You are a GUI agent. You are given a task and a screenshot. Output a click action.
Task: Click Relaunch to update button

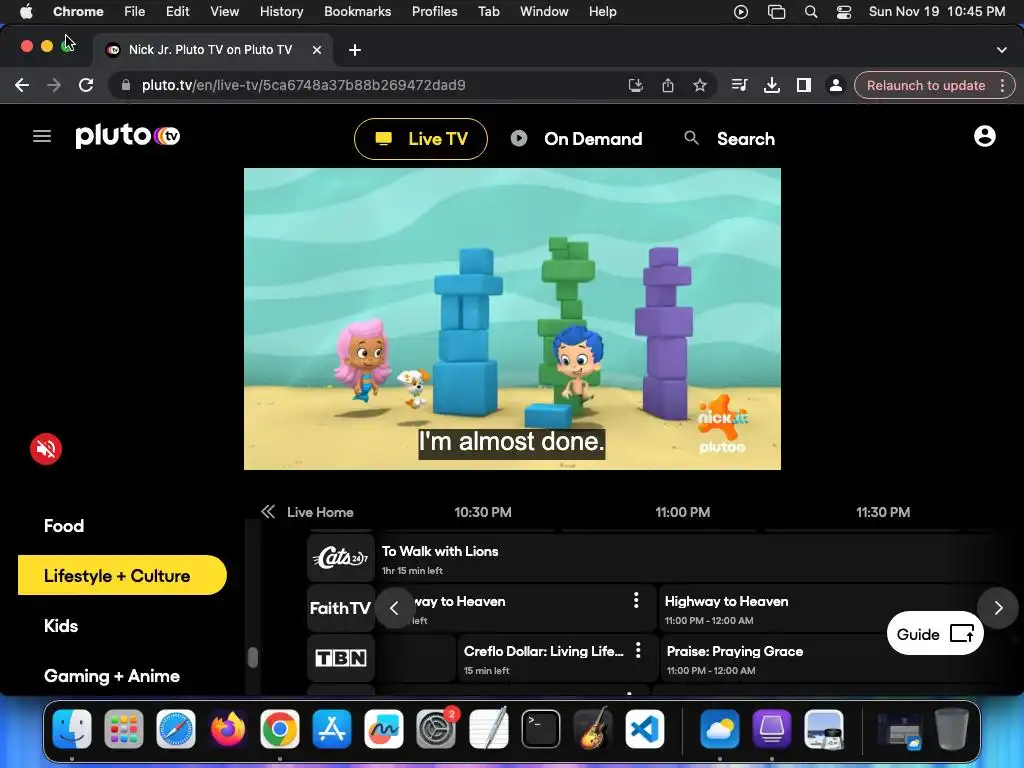(925, 86)
